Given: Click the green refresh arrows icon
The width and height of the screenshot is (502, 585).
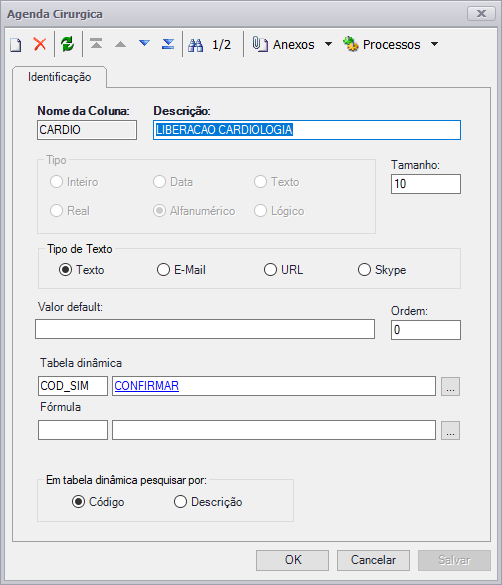Looking at the screenshot, I should (x=68, y=44).
